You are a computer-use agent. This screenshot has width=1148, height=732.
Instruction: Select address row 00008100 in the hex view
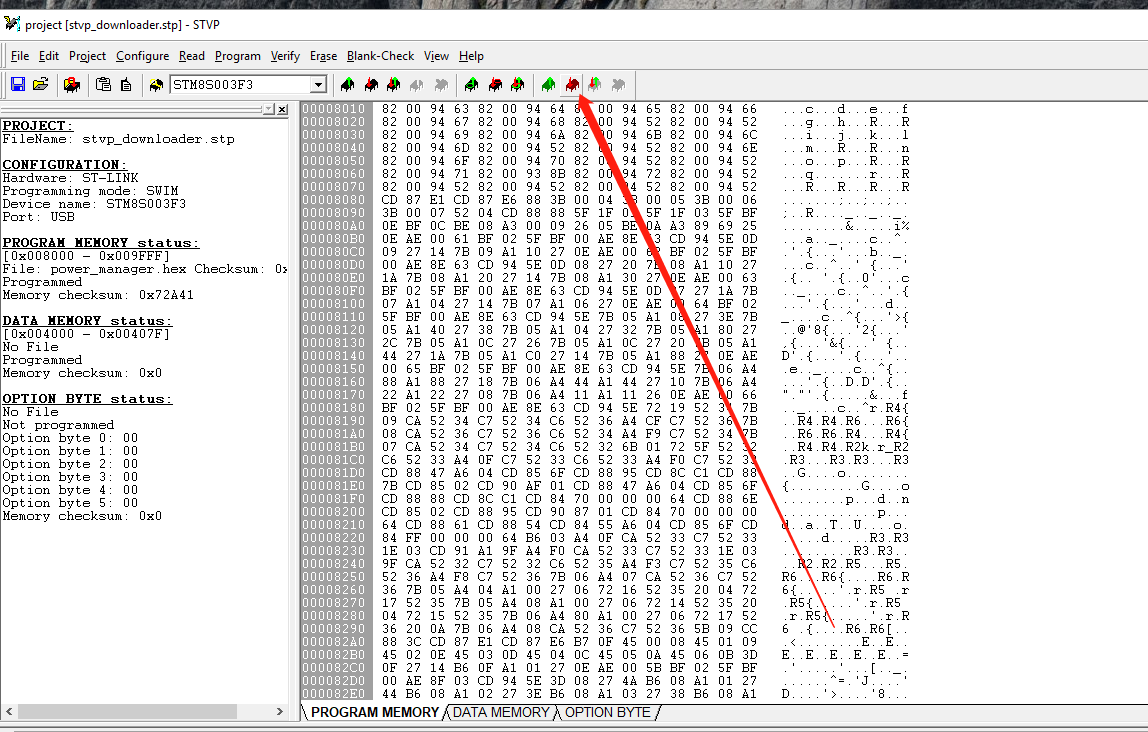click(333, 304)
